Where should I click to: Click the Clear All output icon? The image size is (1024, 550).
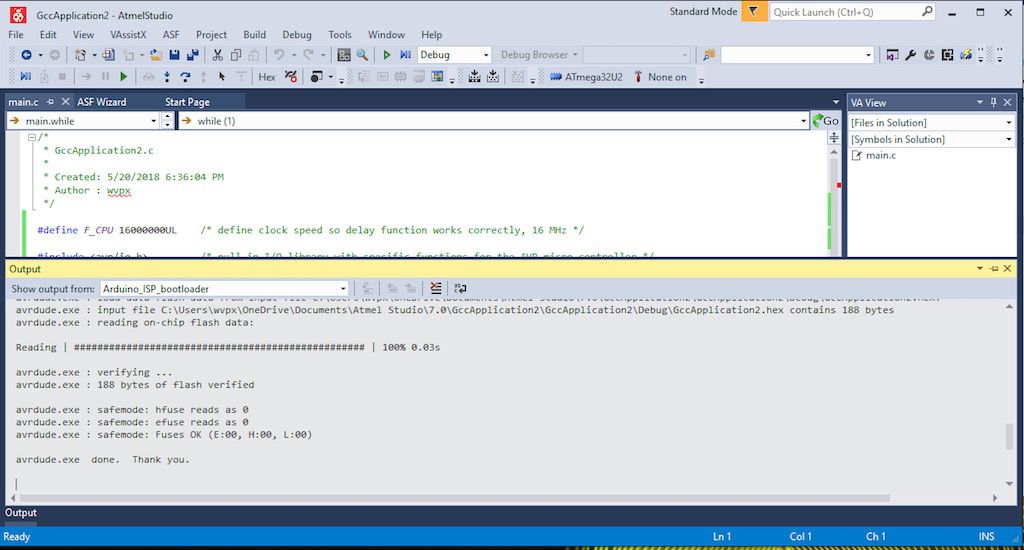pyautogui.click(x=436, y=288)
